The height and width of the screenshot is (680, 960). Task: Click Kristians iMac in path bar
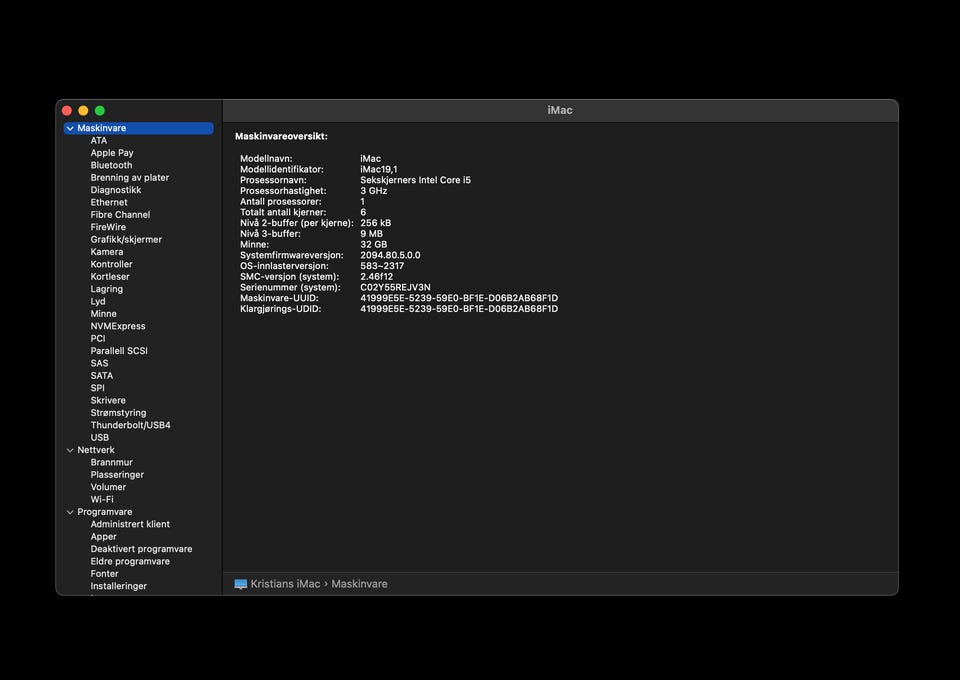click(285, 584)
